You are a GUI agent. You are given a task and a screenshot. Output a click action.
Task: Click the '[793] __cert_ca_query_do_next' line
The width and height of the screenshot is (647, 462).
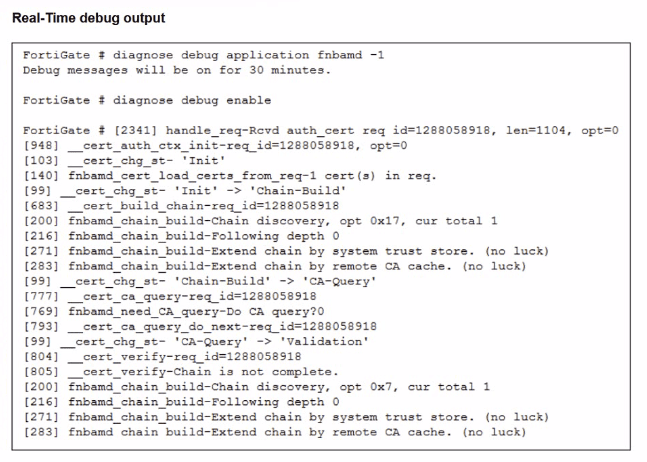(x=200, y=326)
